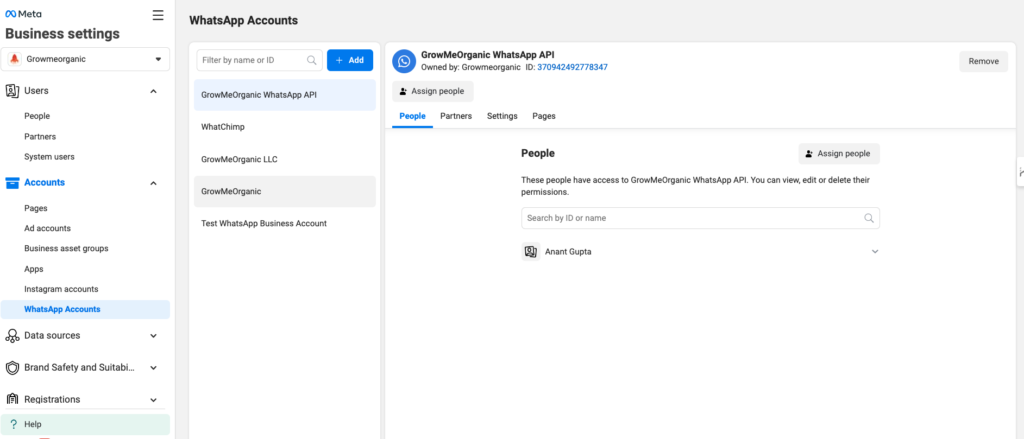Click Assign people below account header

(x=432, y=91)
